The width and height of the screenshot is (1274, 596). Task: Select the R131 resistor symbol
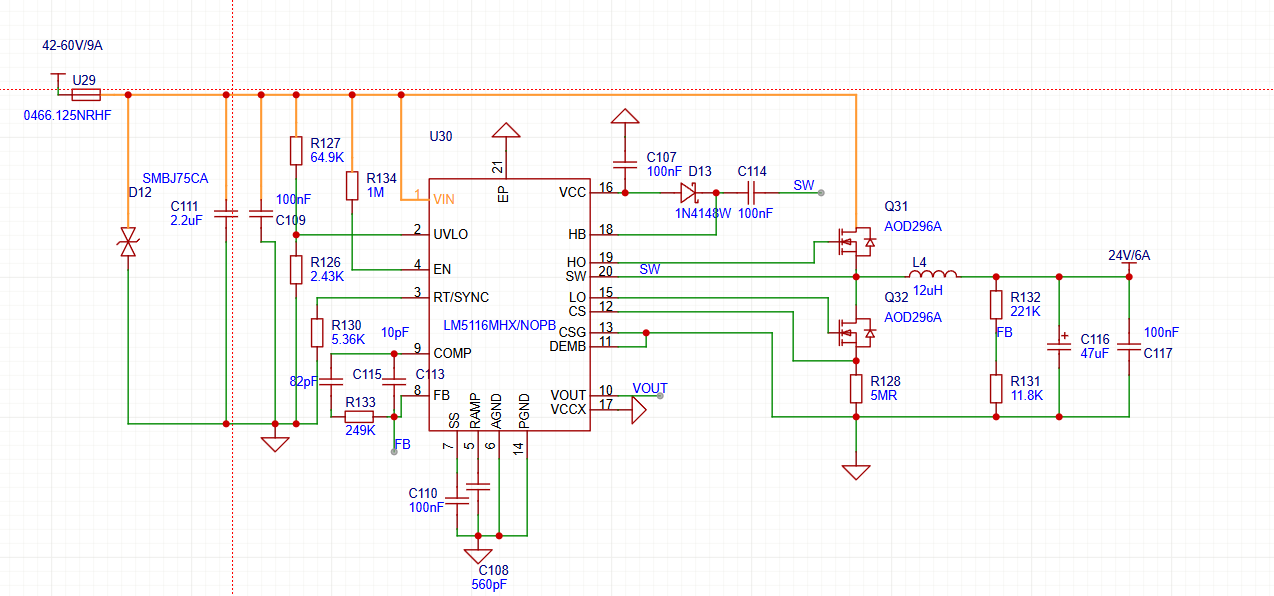(x=996, y=388)
